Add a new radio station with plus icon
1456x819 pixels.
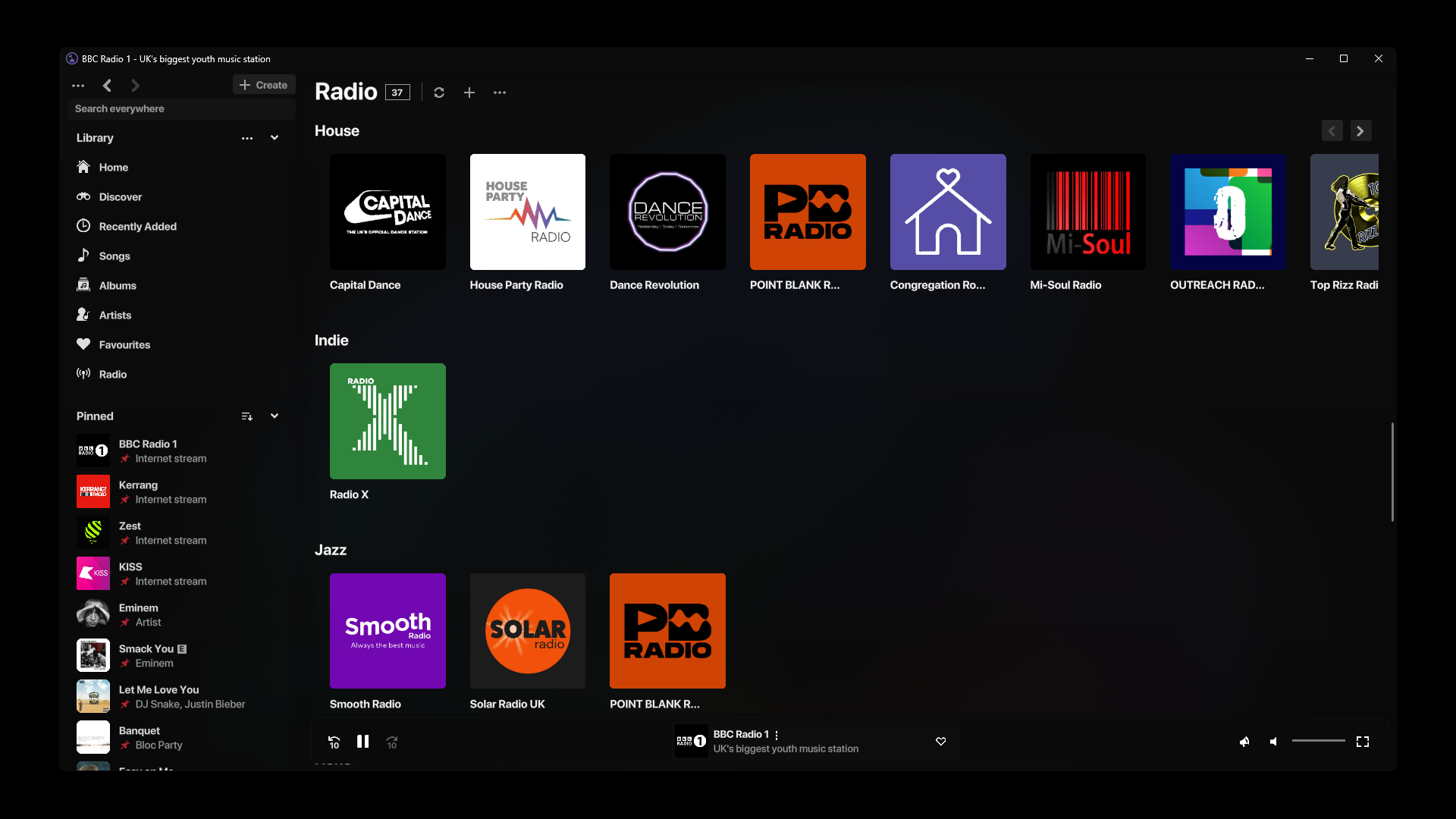click(469, 93)
